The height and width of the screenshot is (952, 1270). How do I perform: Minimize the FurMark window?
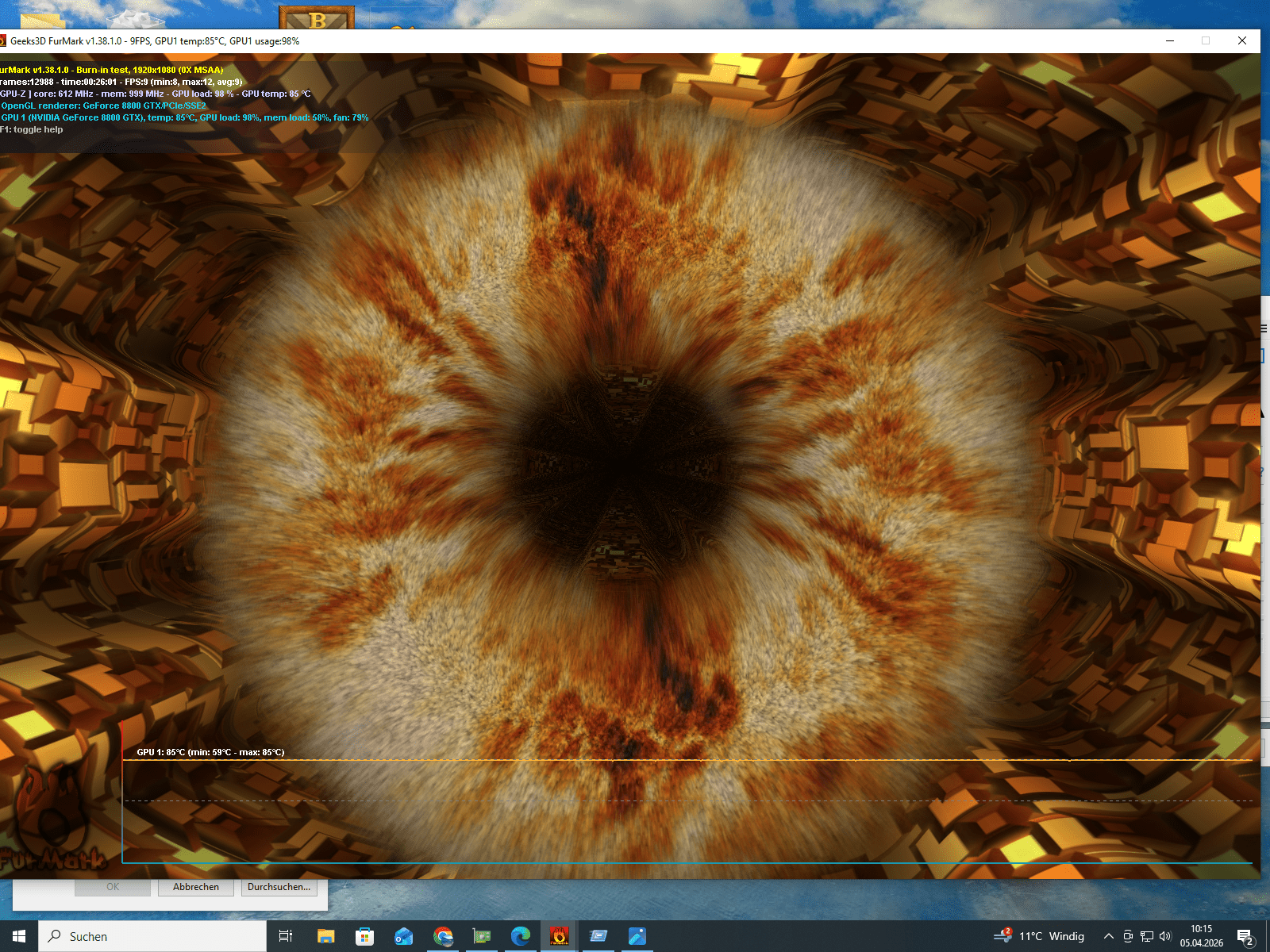(1169, 41)
